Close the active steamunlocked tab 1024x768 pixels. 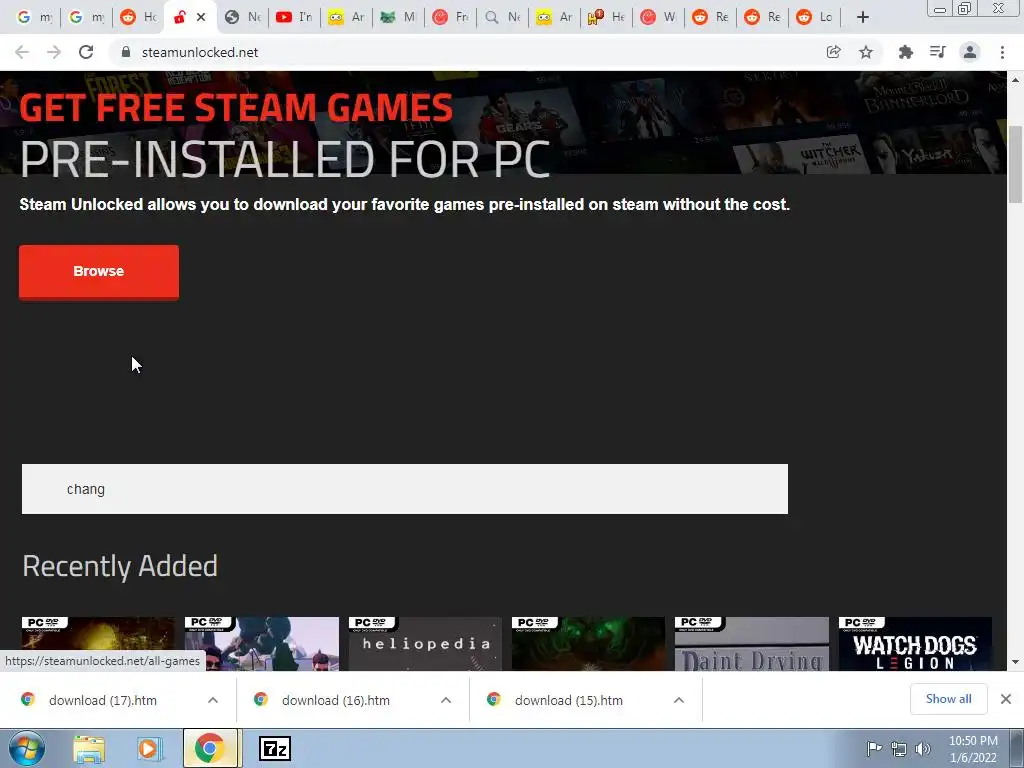[x=201, y=18]
